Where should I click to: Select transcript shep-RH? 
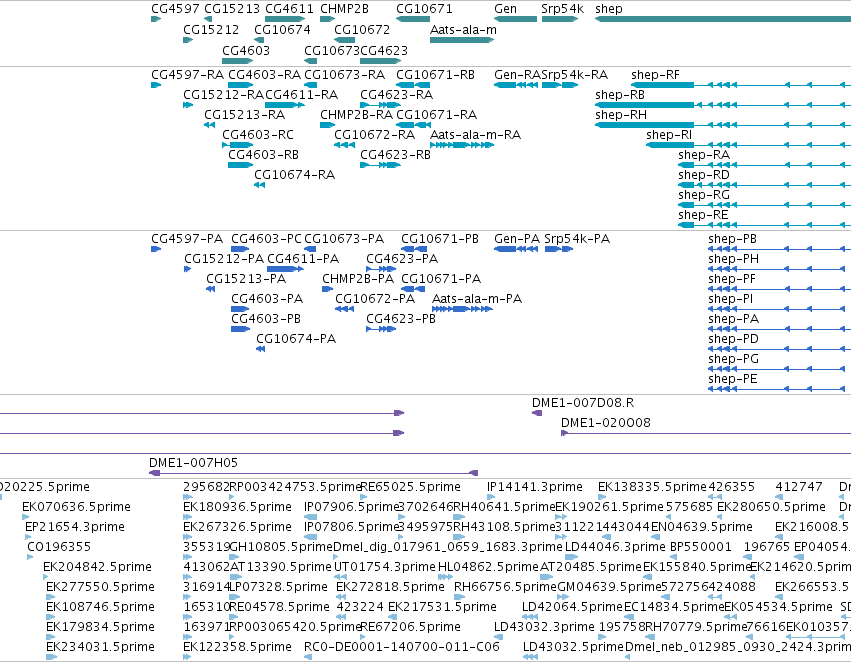(620, 114)
